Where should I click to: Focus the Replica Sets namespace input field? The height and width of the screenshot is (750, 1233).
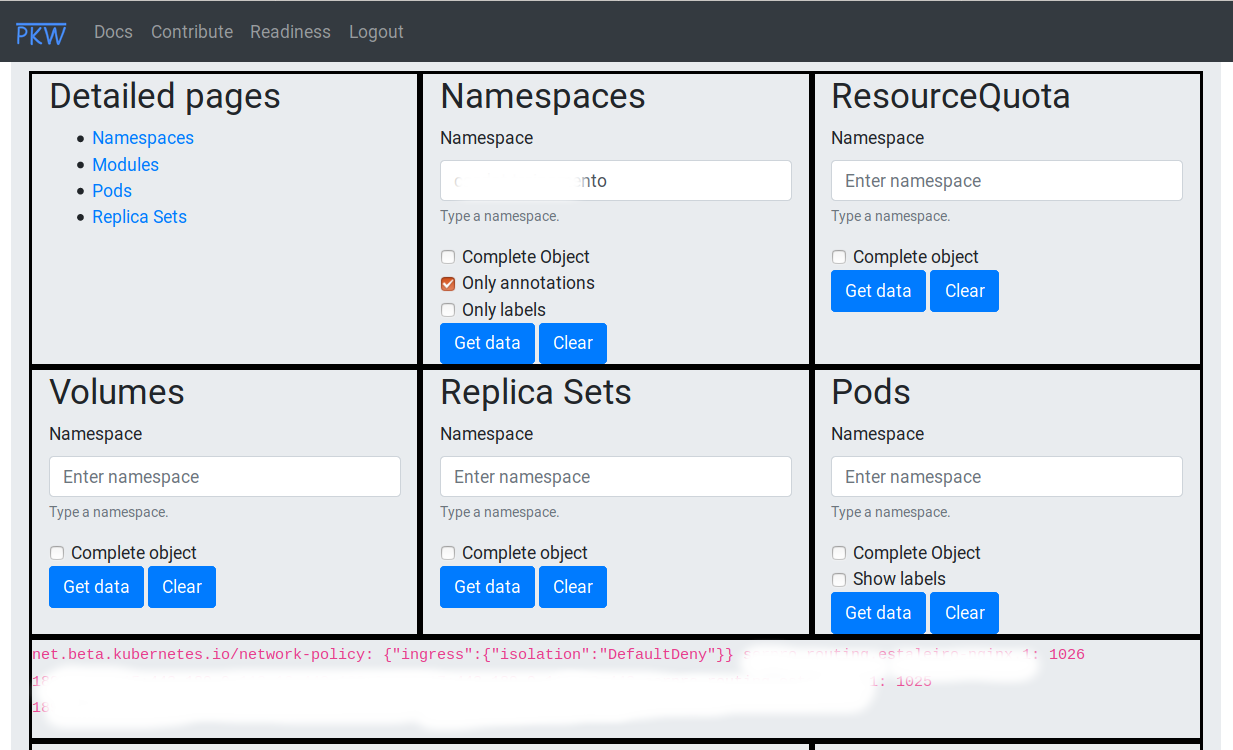pyautogui.click(x=616, y=477)
